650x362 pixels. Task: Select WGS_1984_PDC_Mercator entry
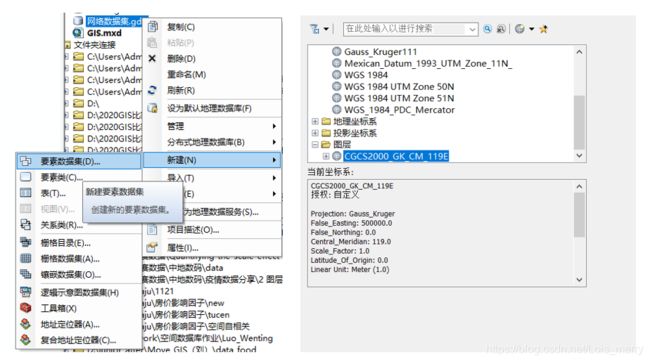[x=399, y=109]
